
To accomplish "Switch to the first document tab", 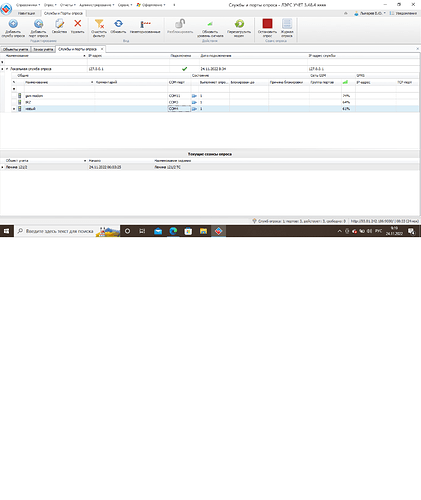I will coord(15,49).
